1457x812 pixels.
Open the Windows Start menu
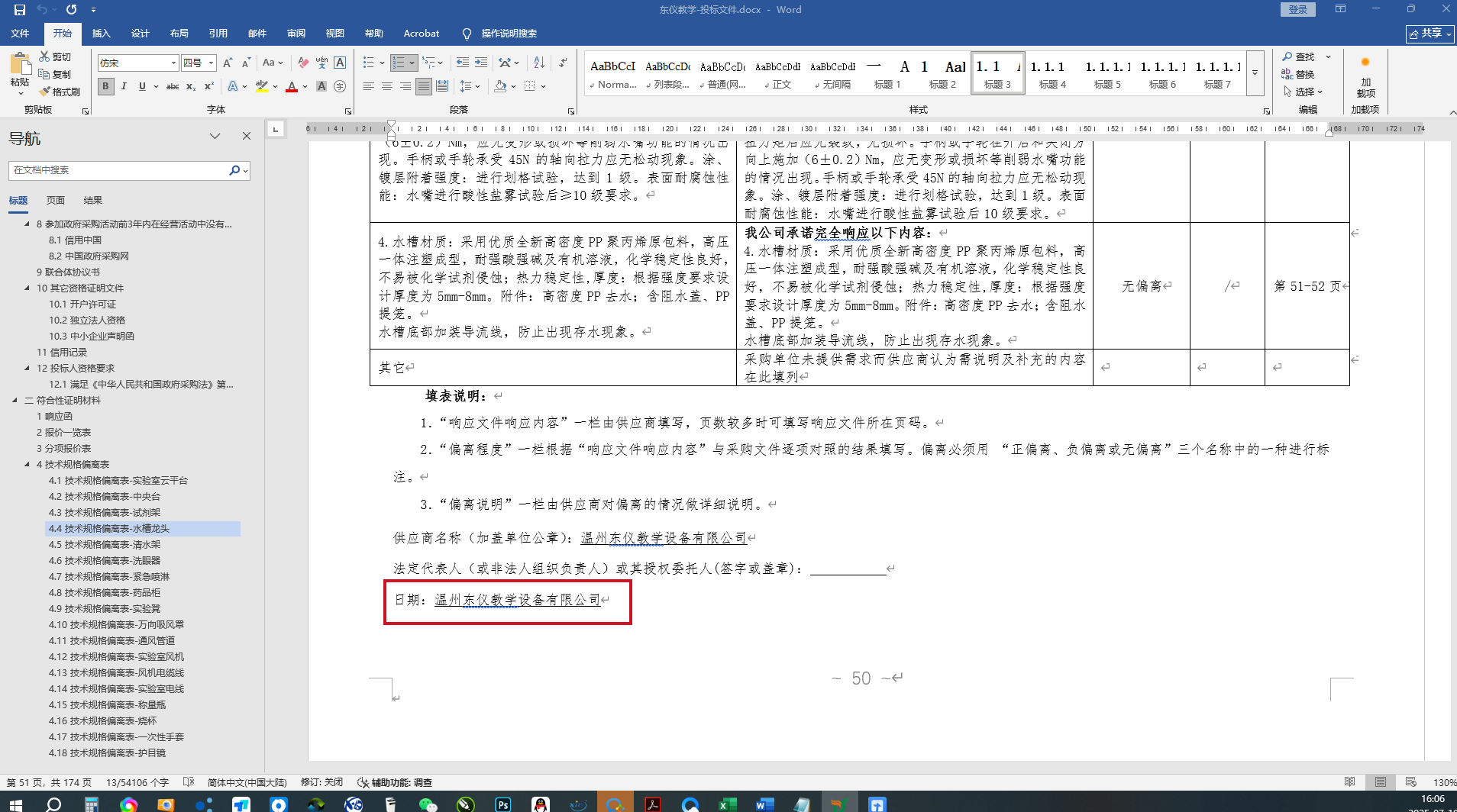point(15,804)
